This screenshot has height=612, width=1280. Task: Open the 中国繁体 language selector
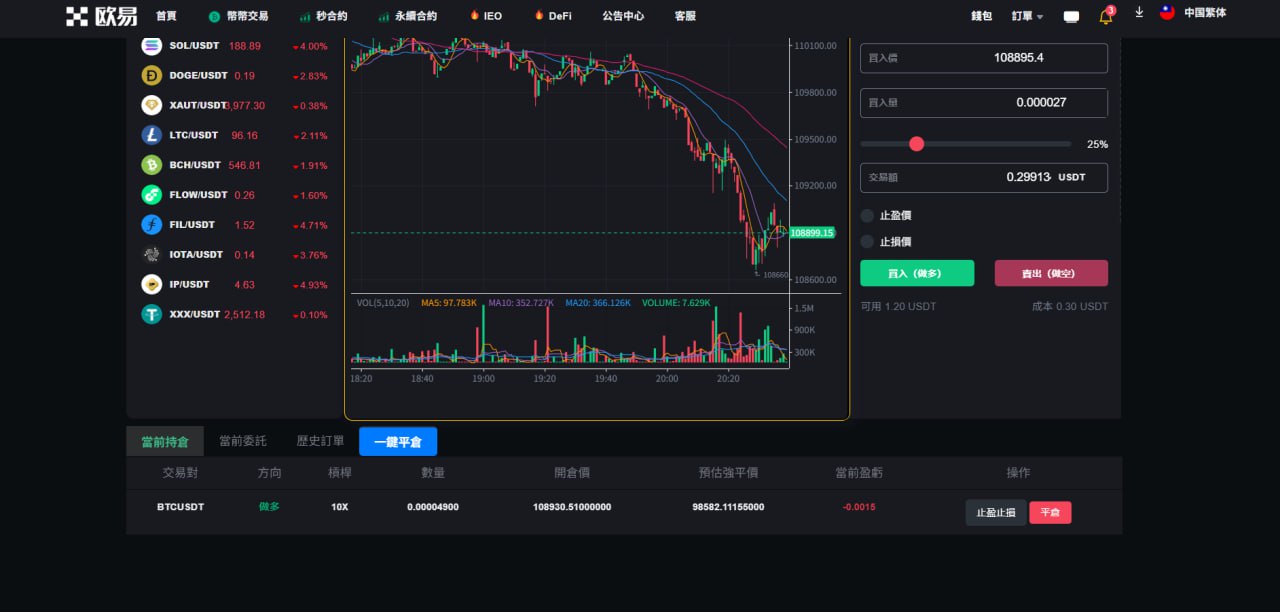(1193, 13)
